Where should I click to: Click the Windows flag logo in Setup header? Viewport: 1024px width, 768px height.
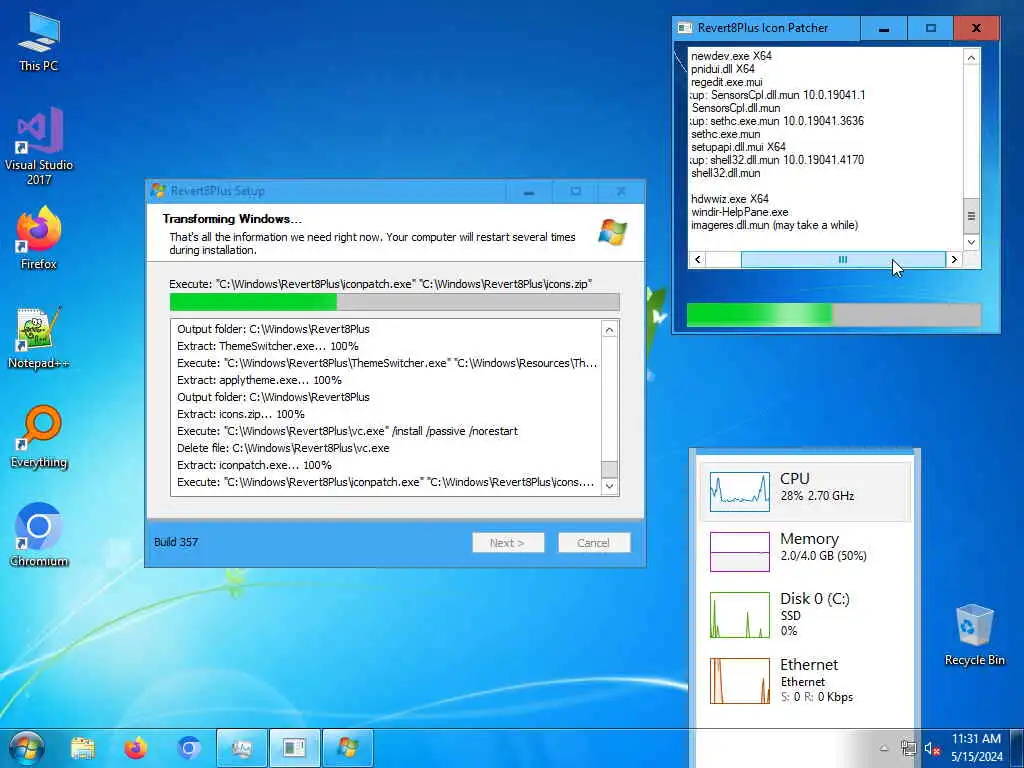pyautogui.click(x=612, y=232)
